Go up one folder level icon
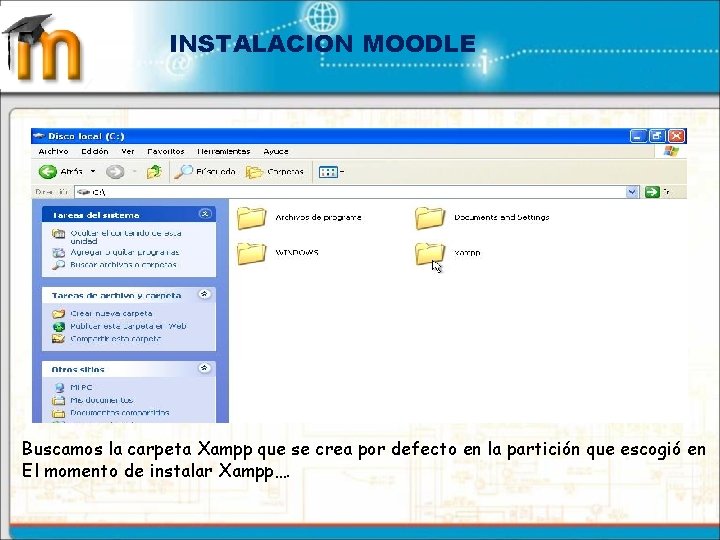 154,172
